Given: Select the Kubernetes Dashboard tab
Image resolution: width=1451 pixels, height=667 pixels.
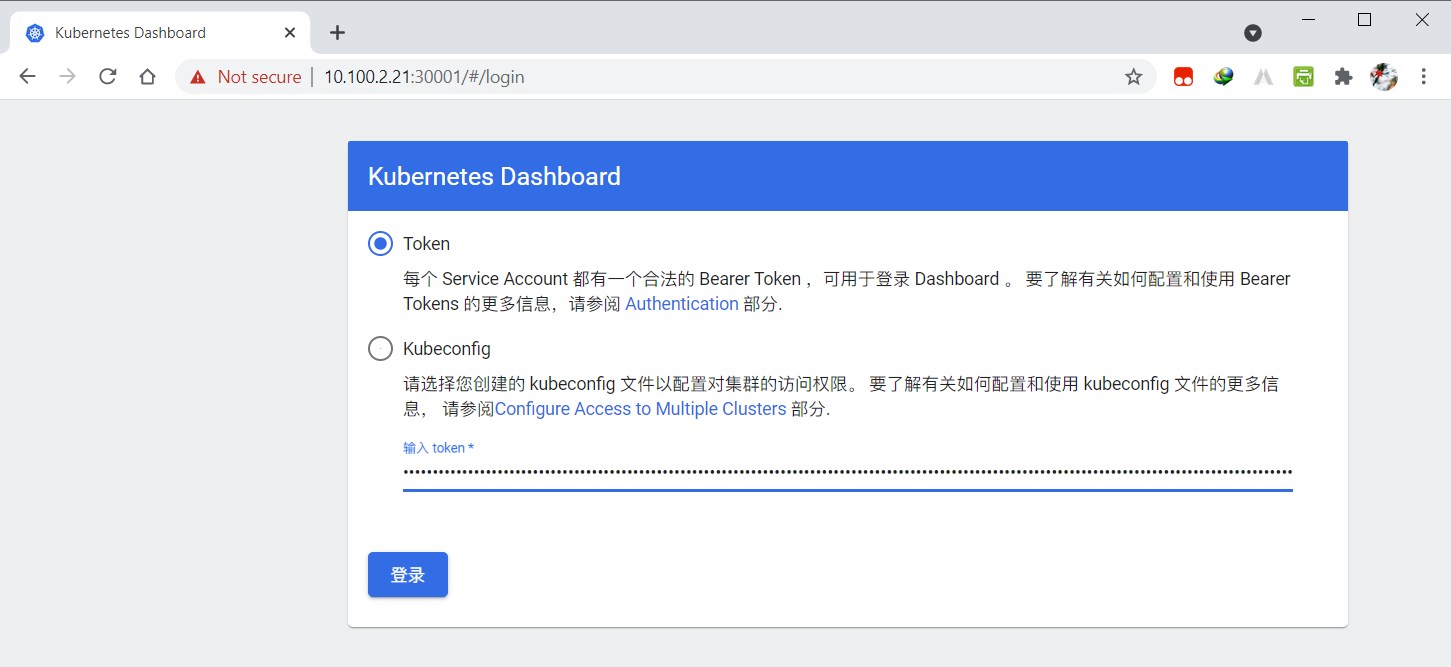Looking at the screenshot, I should click(161, 32).
